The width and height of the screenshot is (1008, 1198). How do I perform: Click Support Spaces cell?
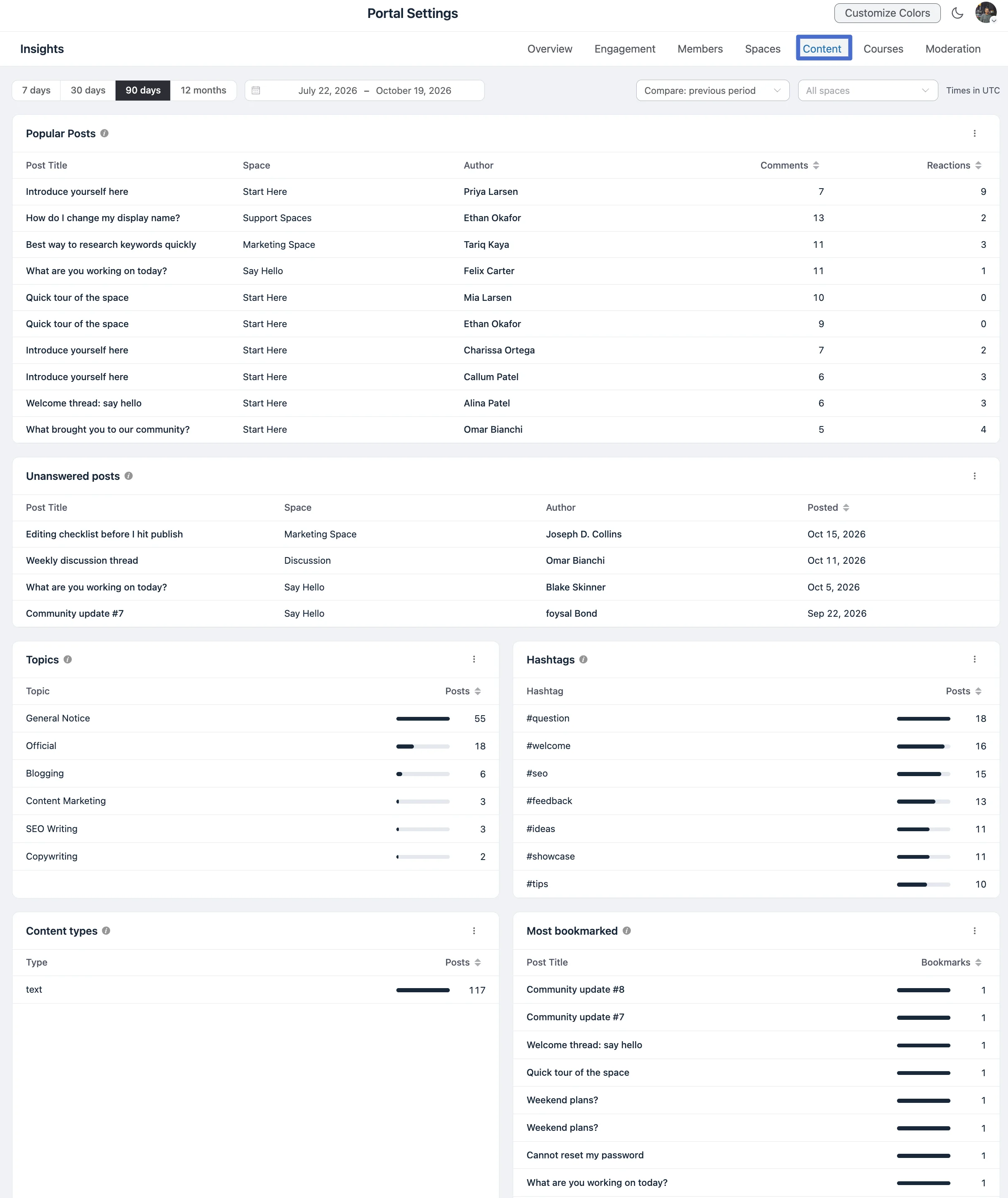[277, 218]
